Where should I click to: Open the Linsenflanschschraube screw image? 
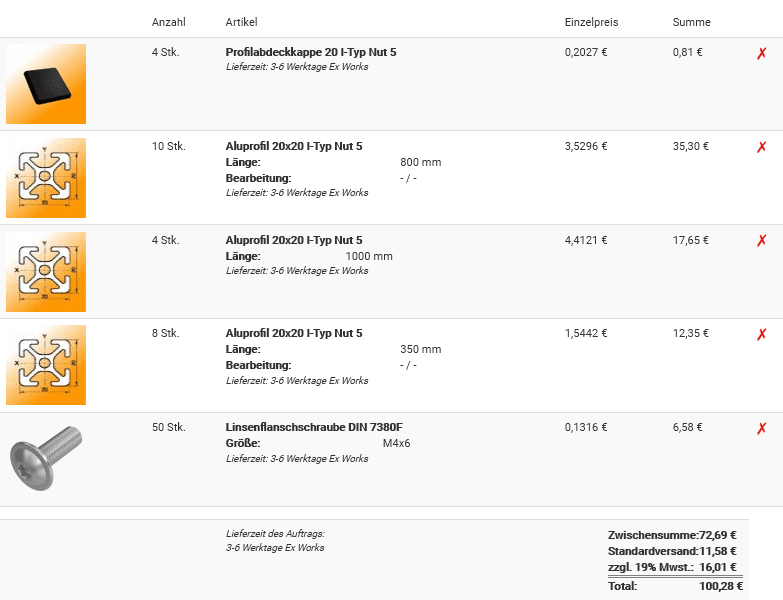46,458
